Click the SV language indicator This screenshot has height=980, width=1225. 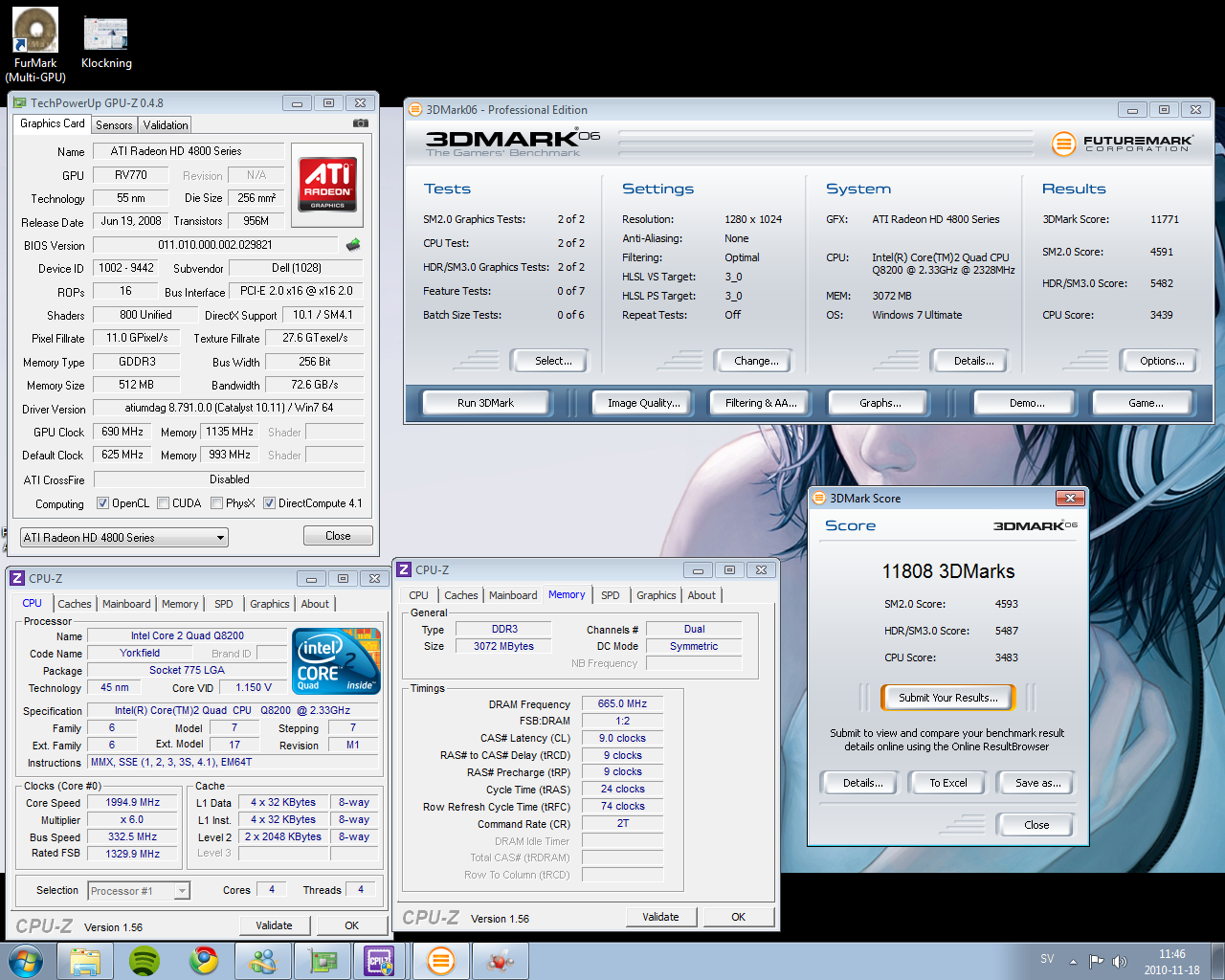point(1047,959)
